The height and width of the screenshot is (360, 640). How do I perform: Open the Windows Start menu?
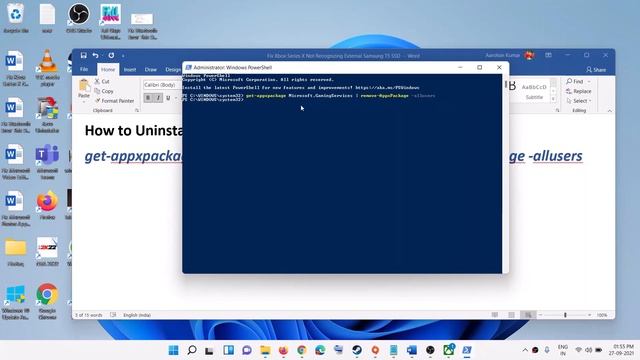click(x=173, y=350)
